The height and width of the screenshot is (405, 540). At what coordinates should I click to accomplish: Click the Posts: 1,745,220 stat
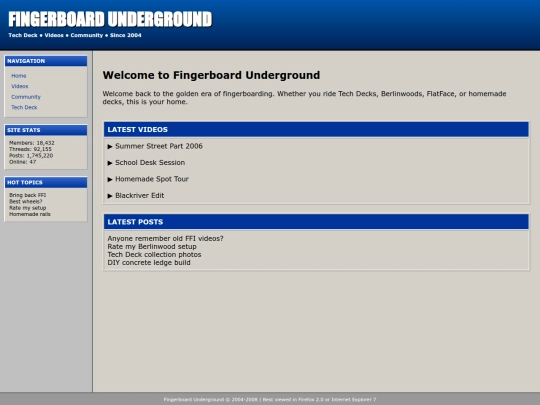(x=31, y=156)
